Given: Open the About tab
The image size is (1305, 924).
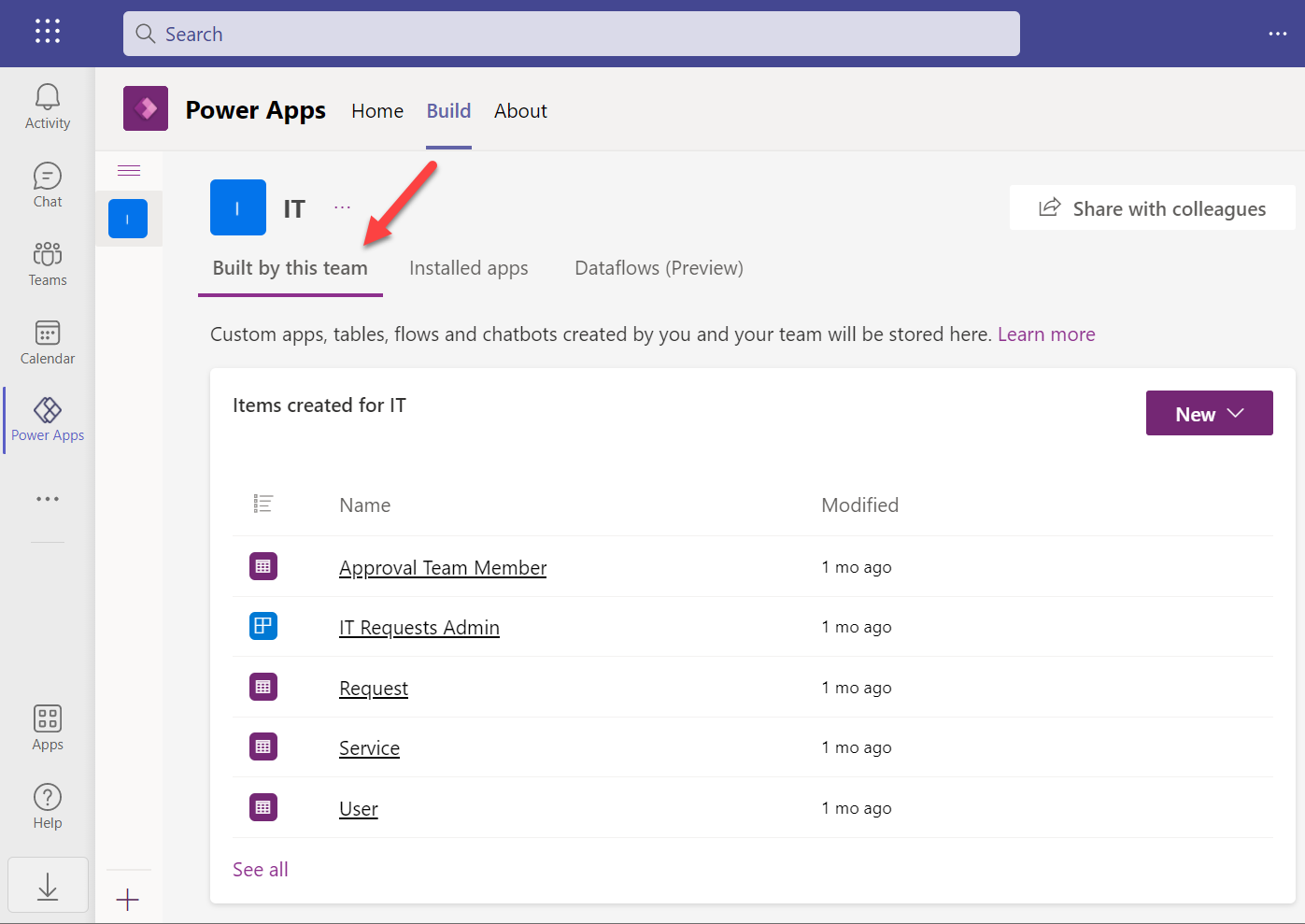Looking at the screenshot, I should click(520, 110).
